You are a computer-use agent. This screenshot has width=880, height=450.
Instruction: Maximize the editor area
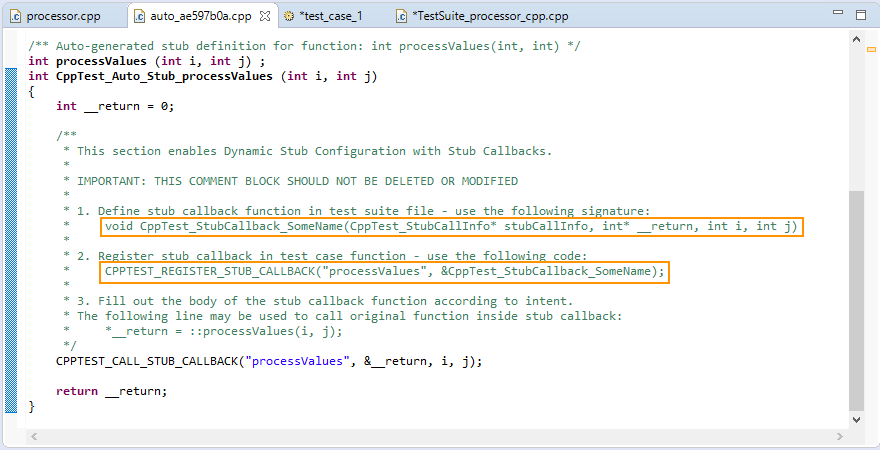click(861, 15)
